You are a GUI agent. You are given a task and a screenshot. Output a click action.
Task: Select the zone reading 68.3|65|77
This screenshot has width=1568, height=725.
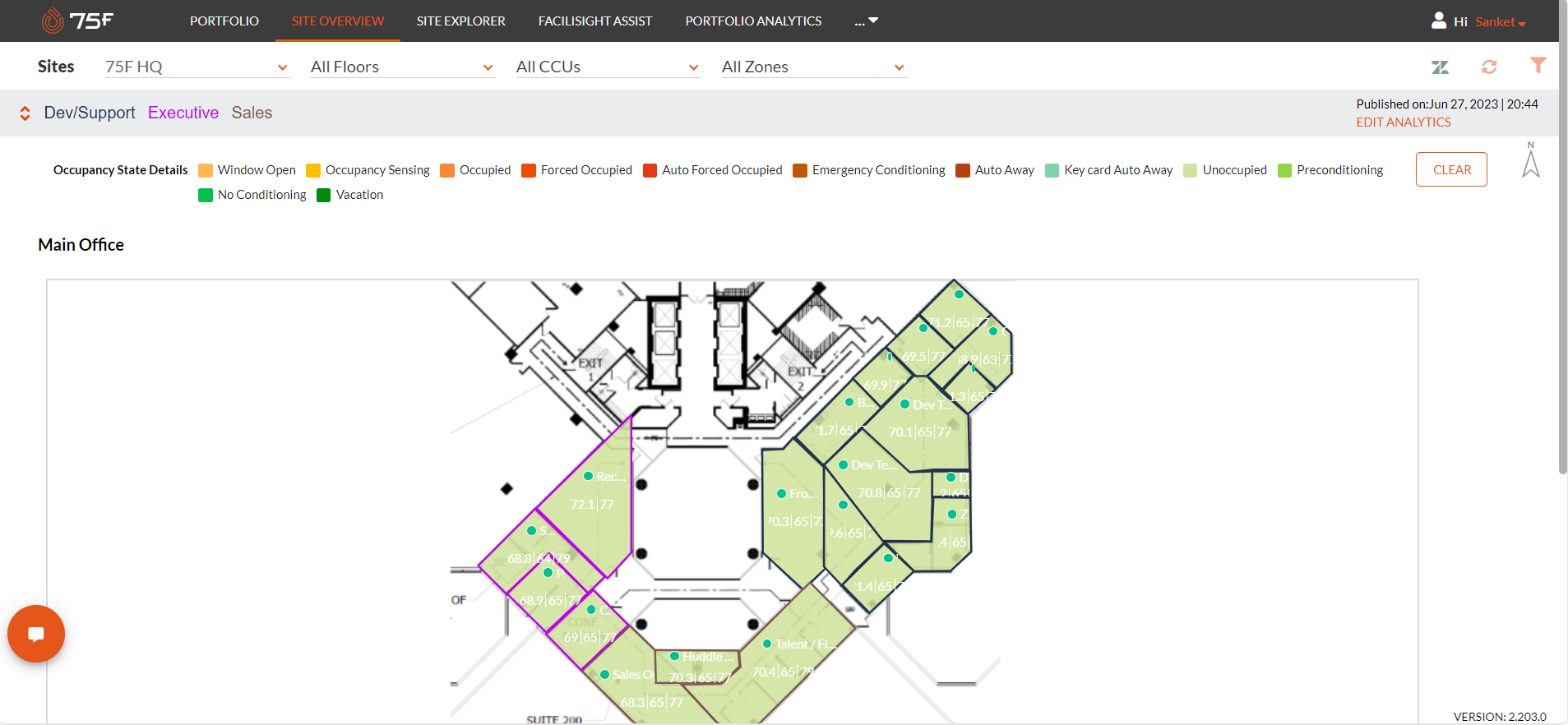(652, 702)
